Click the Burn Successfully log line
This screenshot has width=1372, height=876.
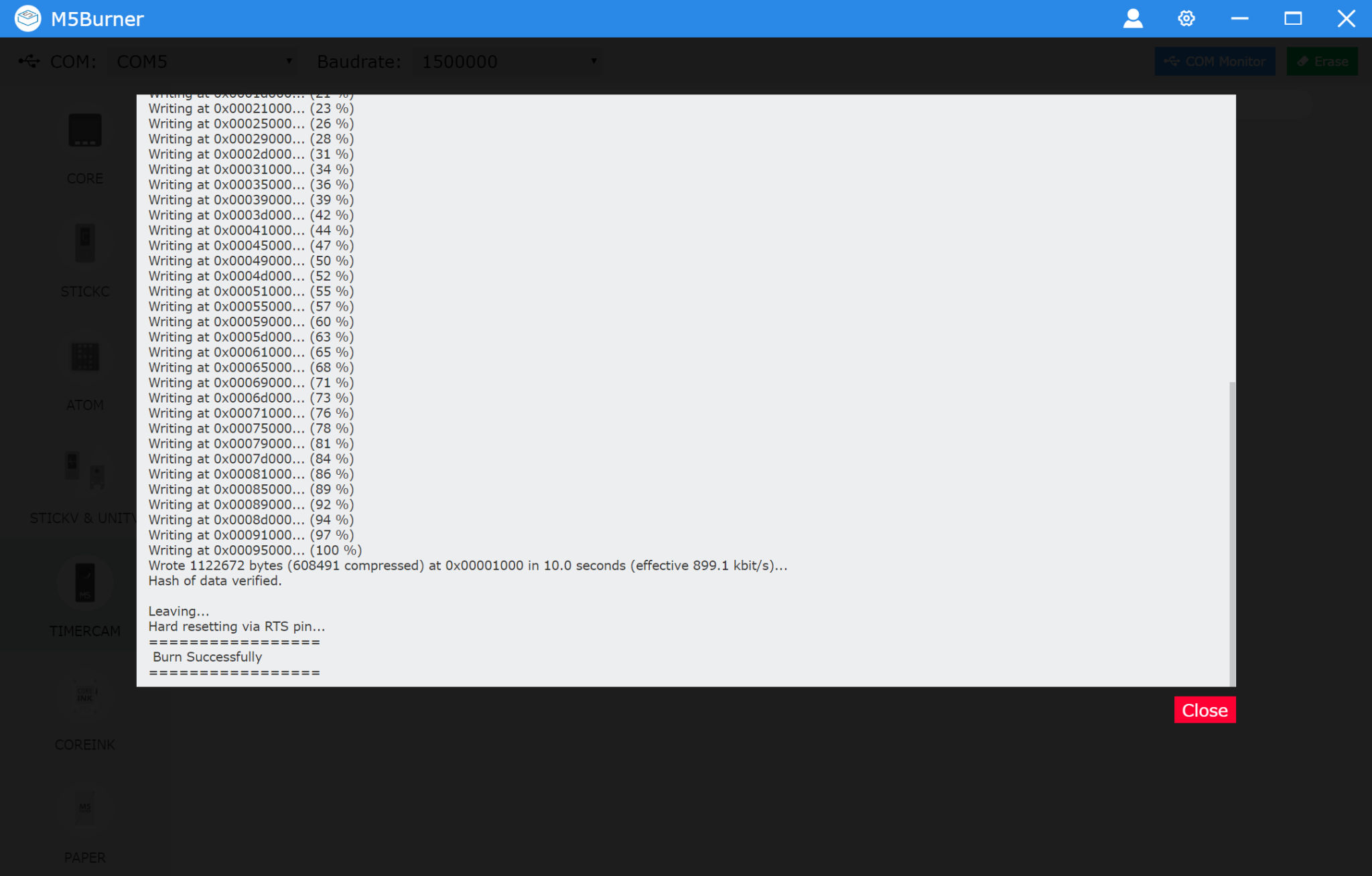tap(207, 657)
